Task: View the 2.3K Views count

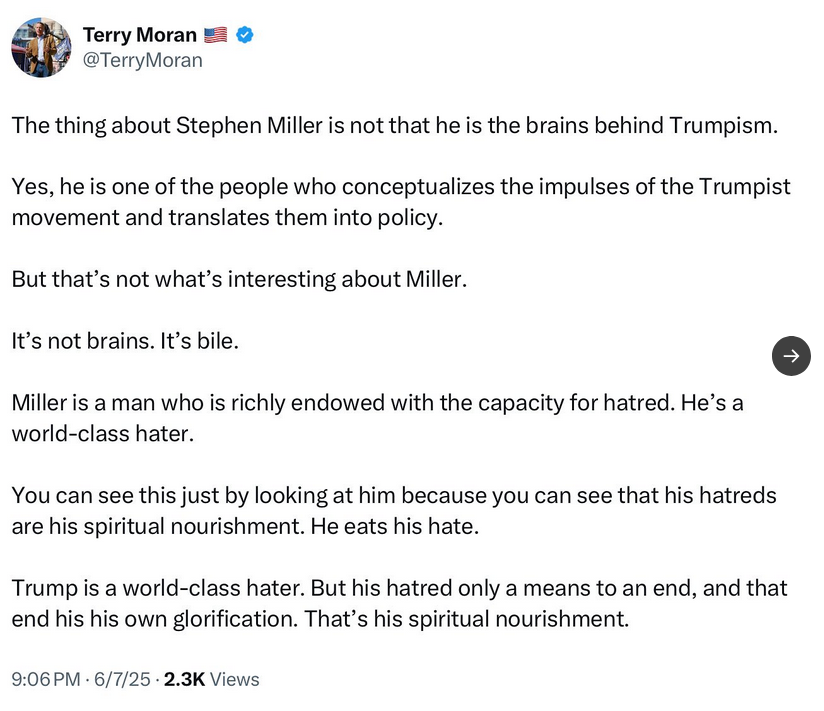Action: pos(211,679)
